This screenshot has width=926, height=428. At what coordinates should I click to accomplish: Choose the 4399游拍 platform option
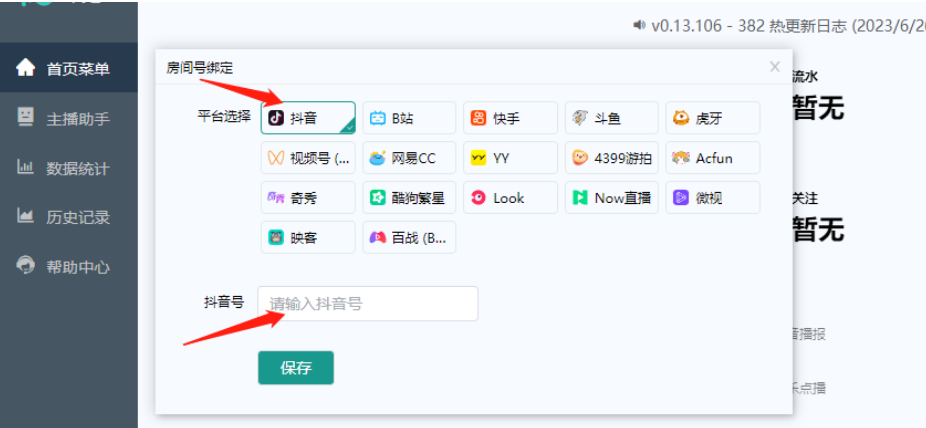pos(611,158)
